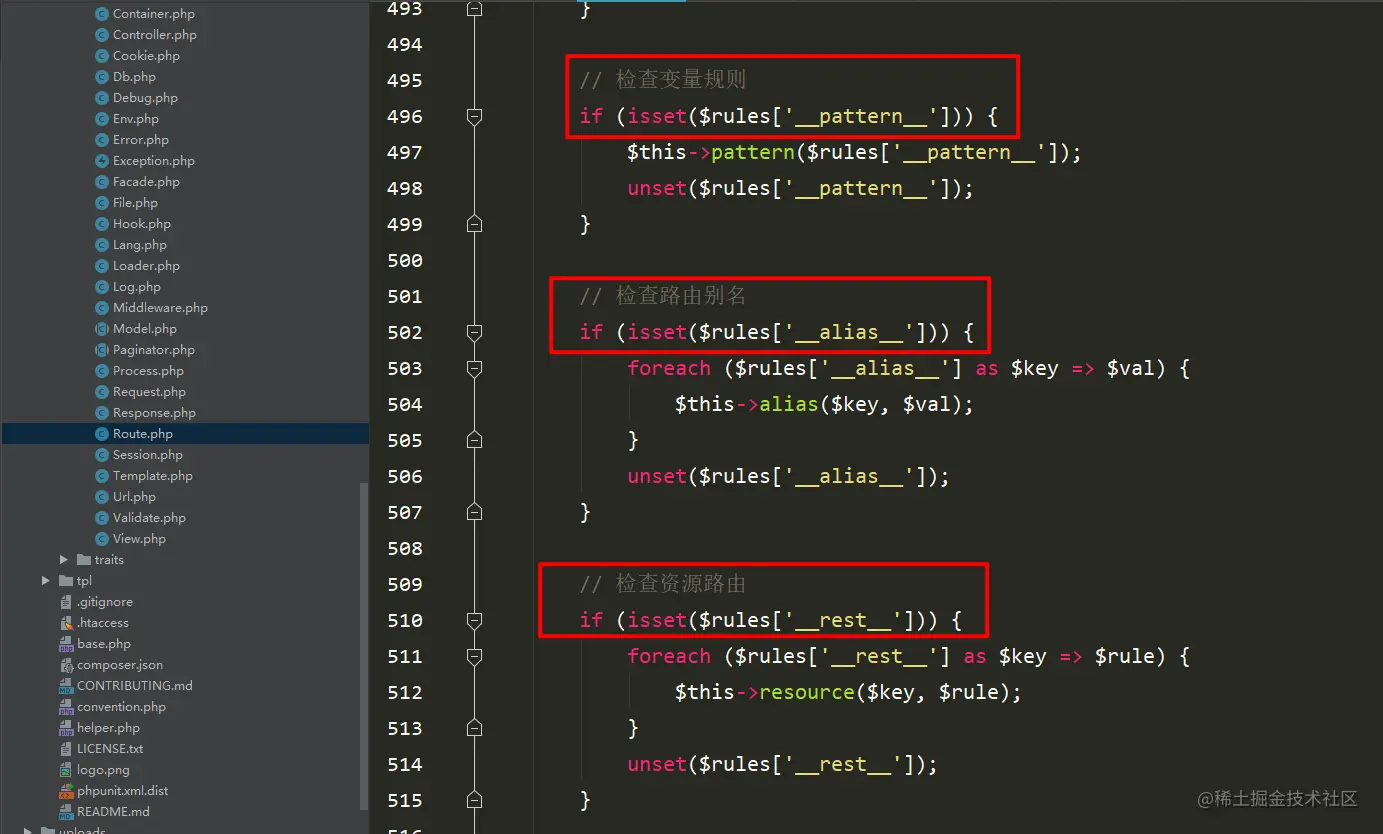Select Controller.php file

pos(155,35)
